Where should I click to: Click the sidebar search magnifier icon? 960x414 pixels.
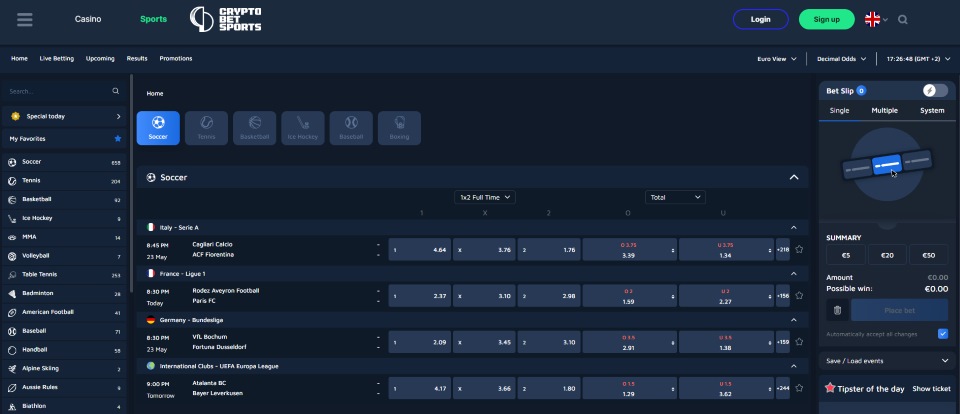[x=116, y=91]
